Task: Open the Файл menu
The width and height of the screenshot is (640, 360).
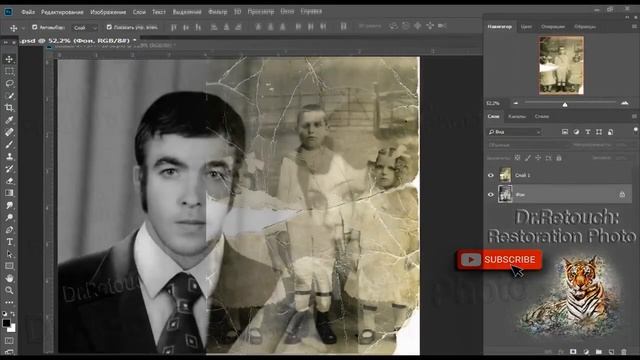Action: [28, 12]
